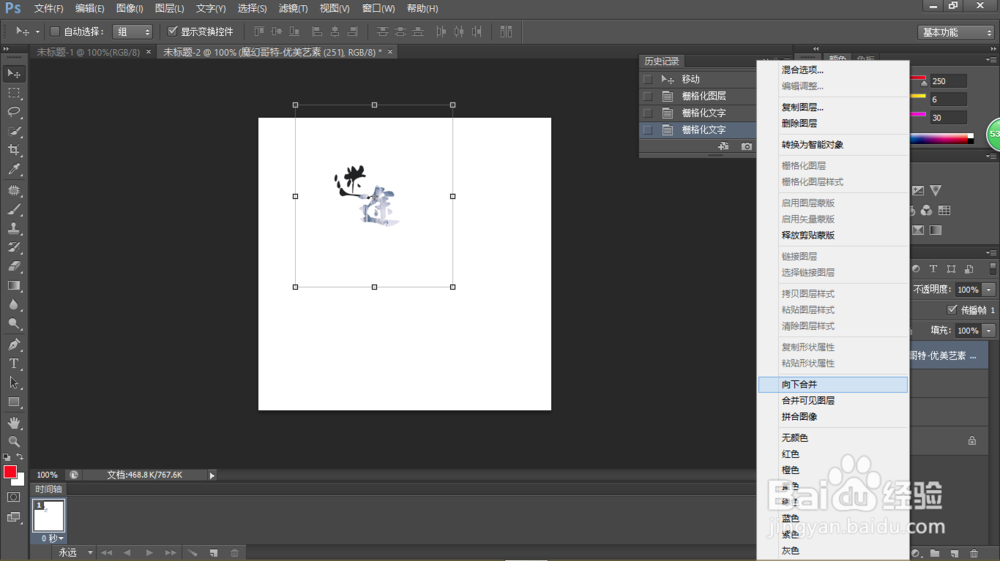
Task: Toggle history brush source for 移动 state
Action: (648, 80)
